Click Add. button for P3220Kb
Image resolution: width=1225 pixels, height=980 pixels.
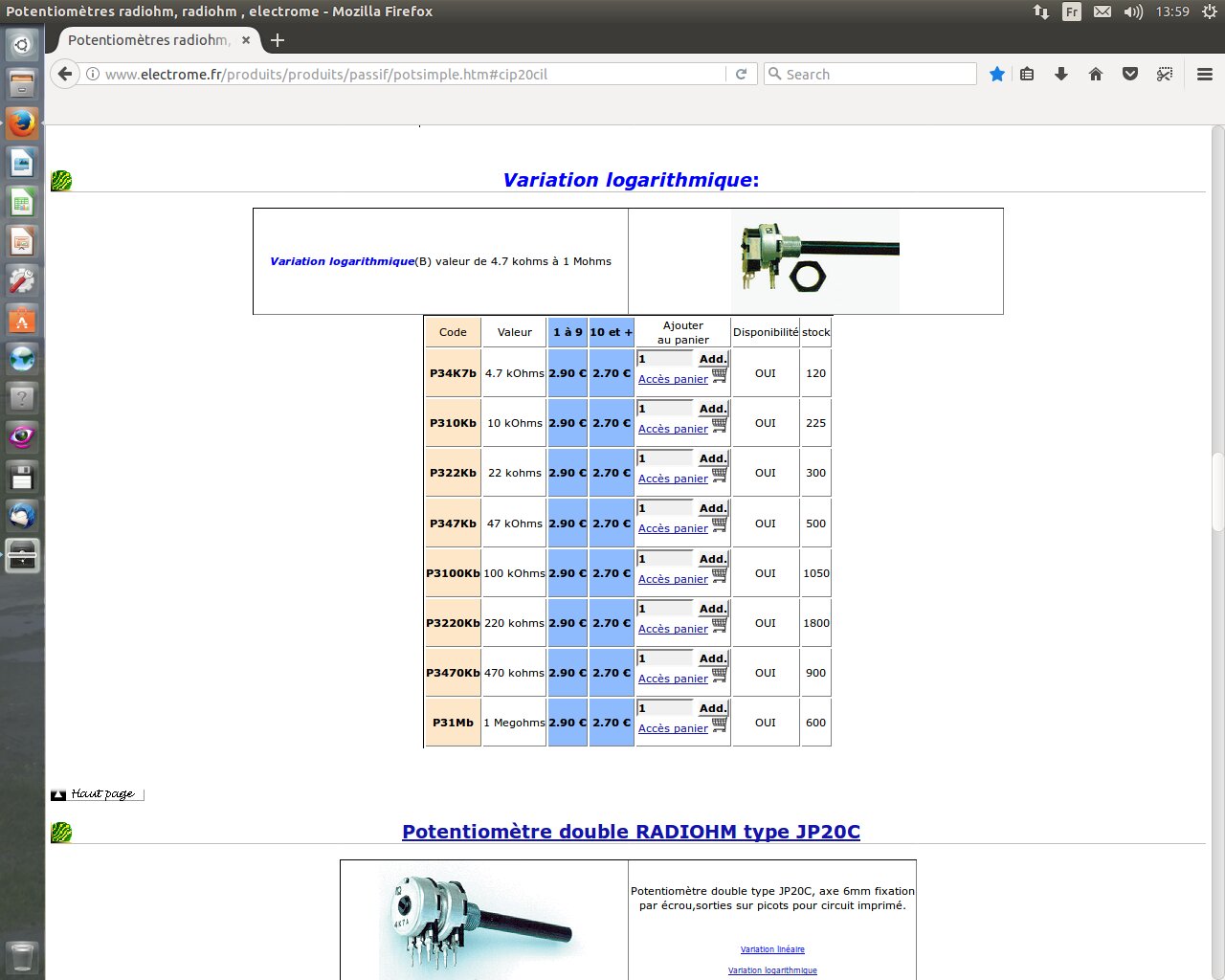(x=712, y=609)
